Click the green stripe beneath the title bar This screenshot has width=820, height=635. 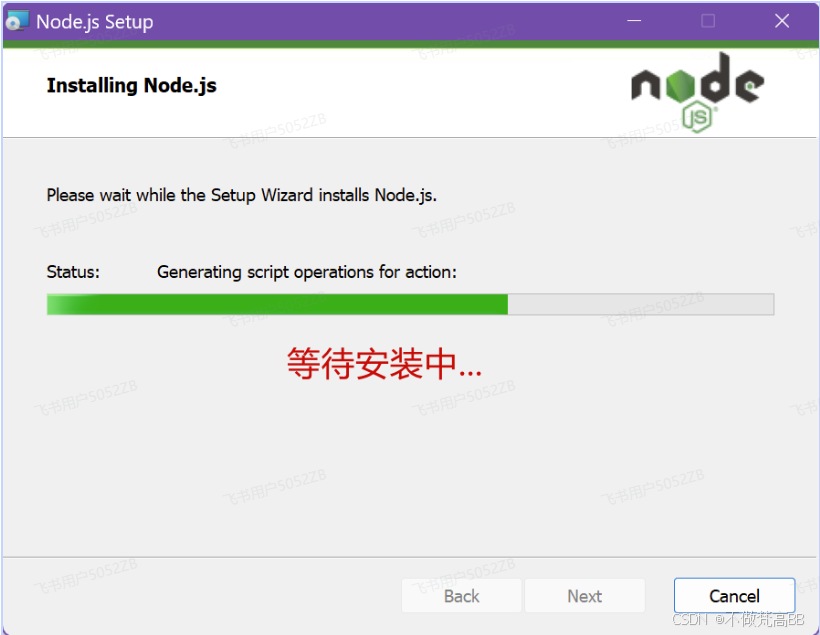[x=410, y=44]
